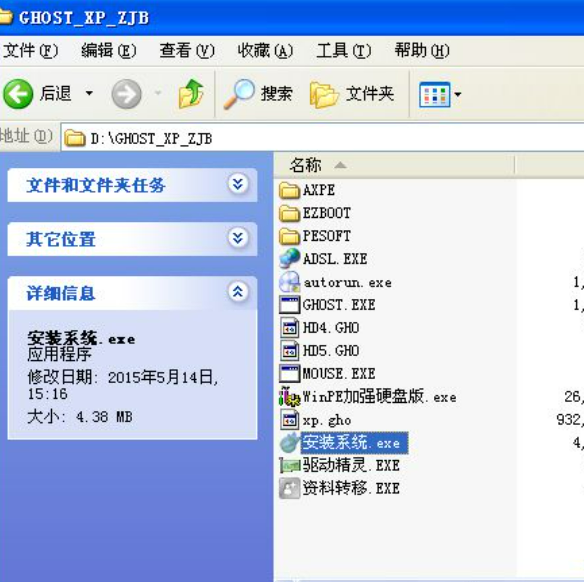
Task: Click the address field D:\GHOST_XP_ZJB
Action: click(x=322, y=138)
